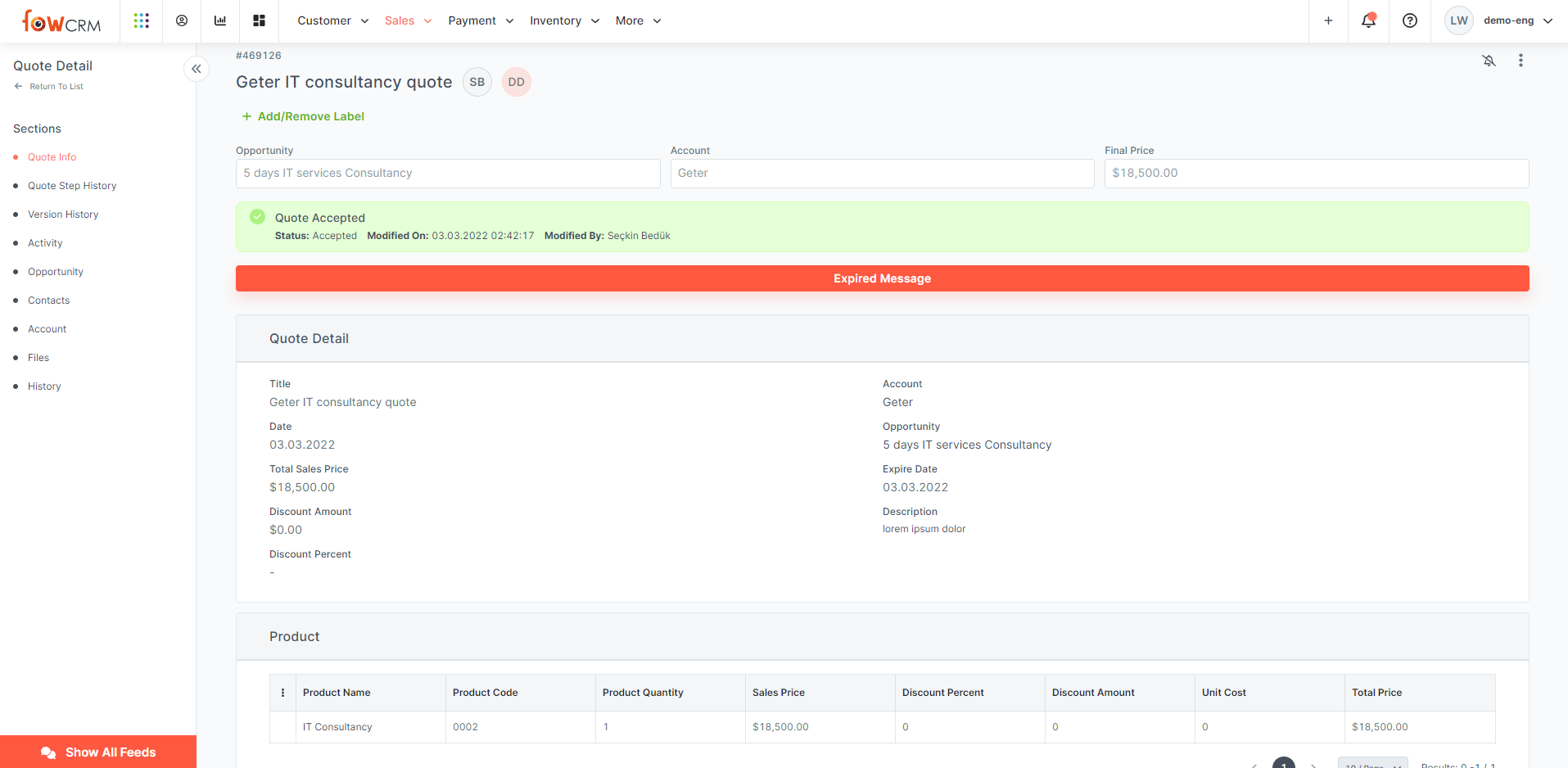This screenshot has height=768, width=1568.
Task: Expand the More menu
Action: click(639, 20)
